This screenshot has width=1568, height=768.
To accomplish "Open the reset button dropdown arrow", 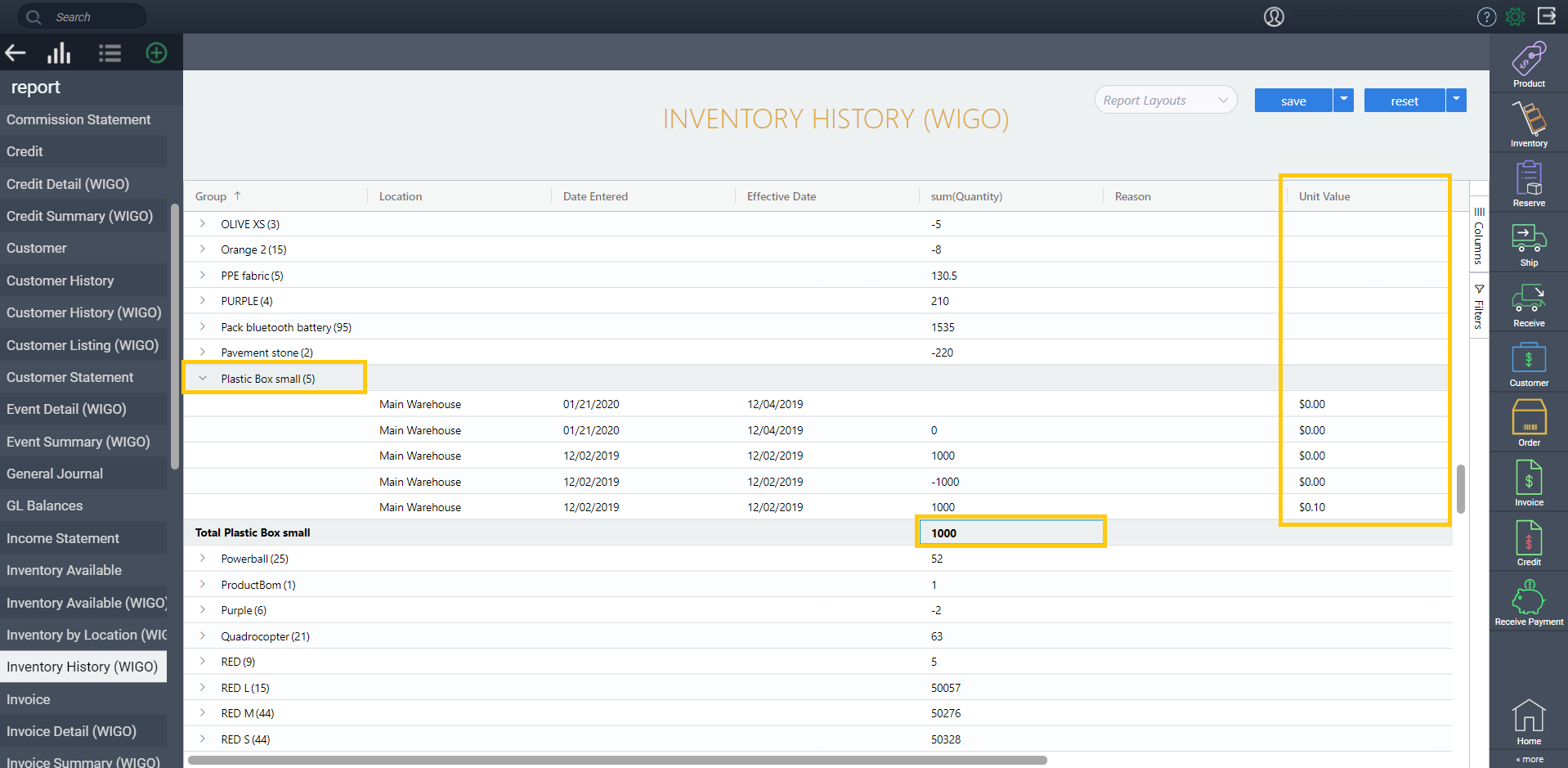I will [1456, 100].
